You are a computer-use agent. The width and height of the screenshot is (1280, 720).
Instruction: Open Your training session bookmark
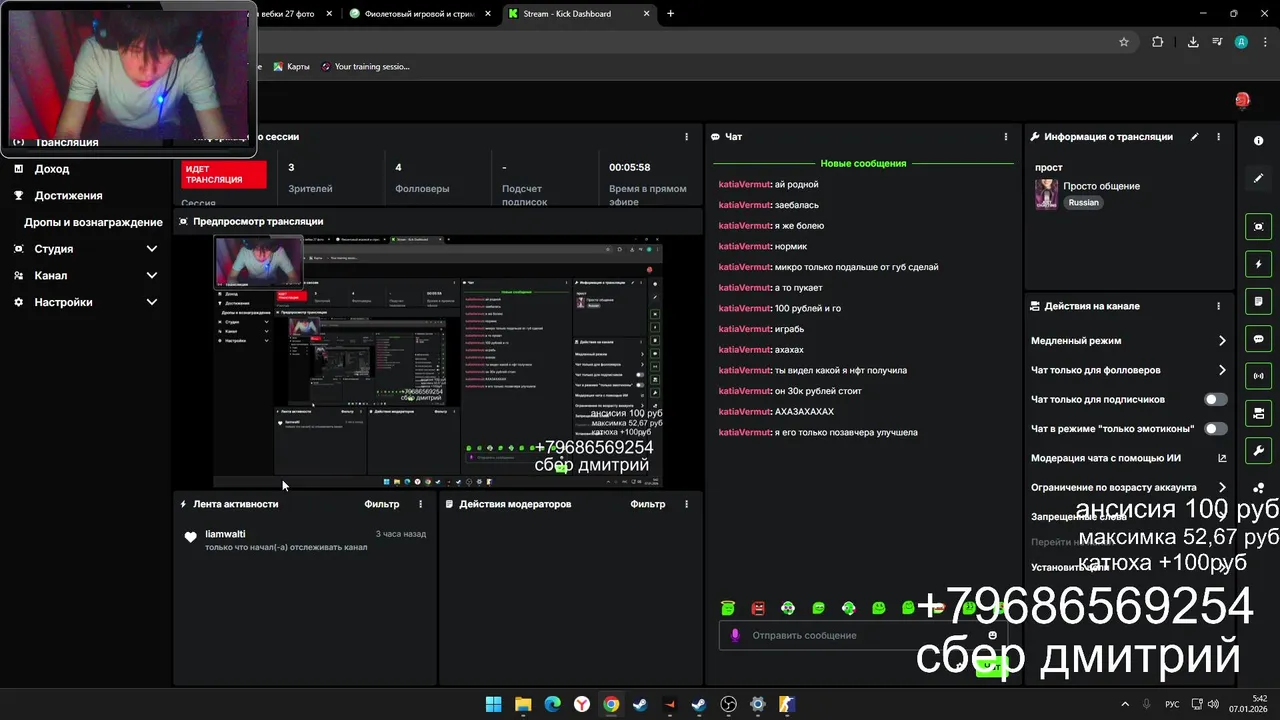365,67
